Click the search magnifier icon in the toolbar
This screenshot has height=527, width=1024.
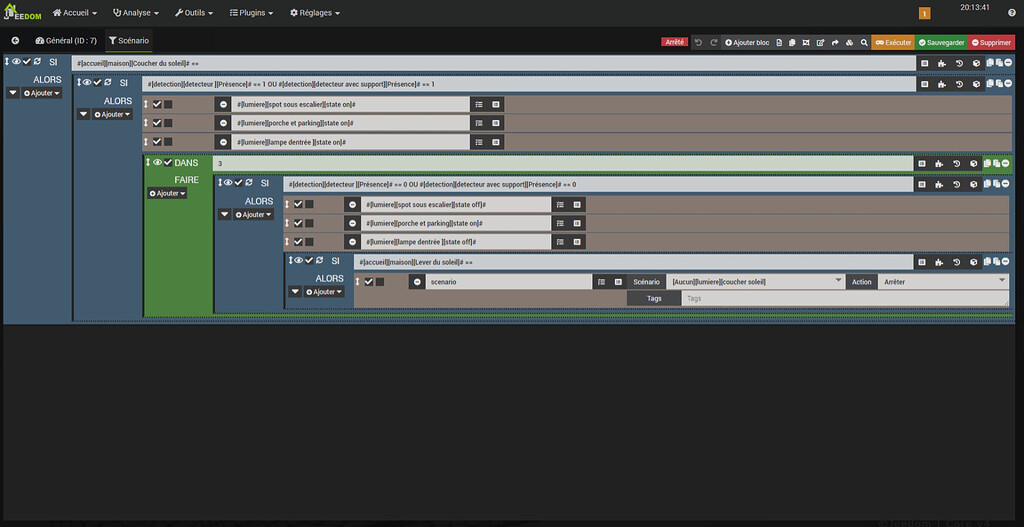click(864, 43)
